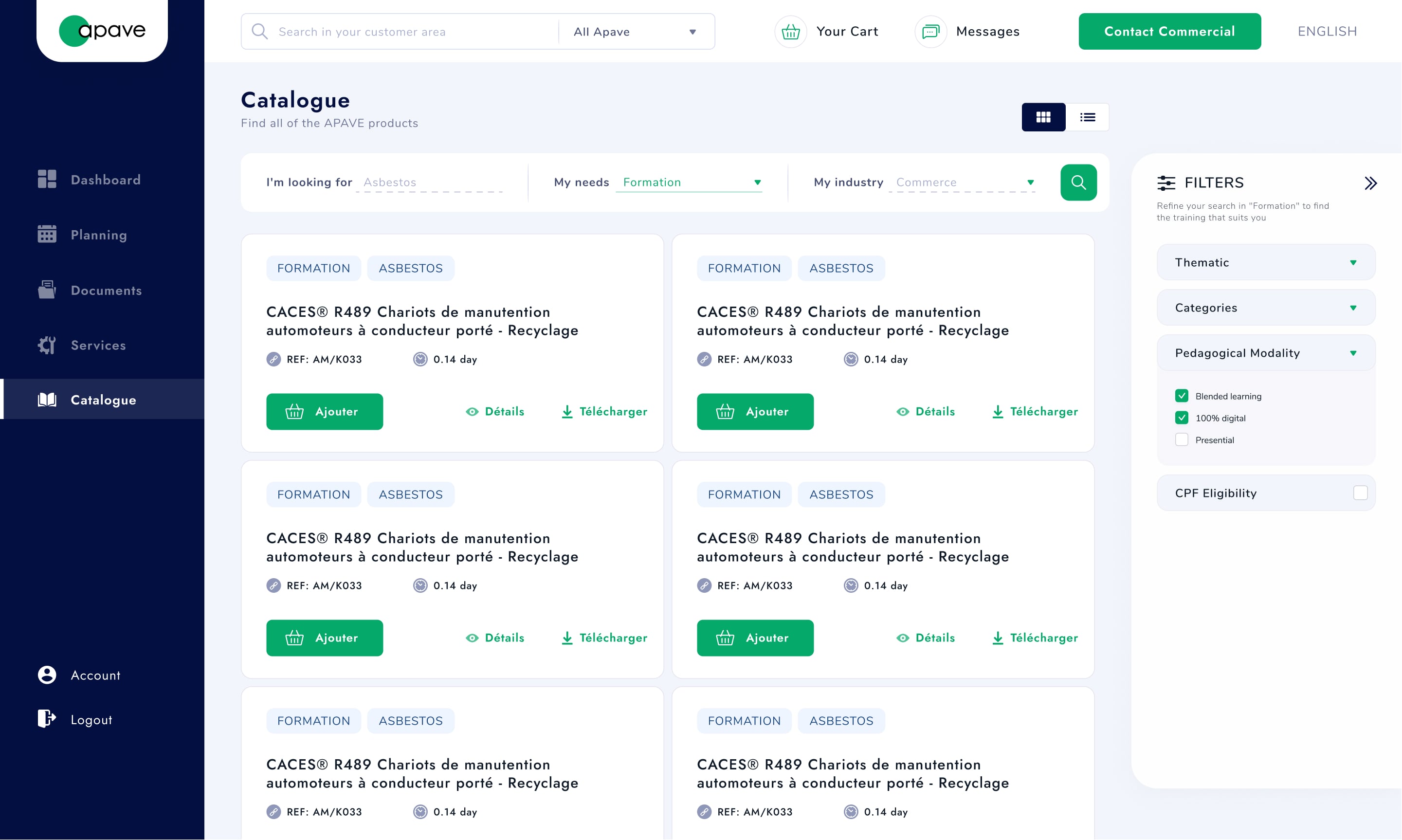The width and height of the screenshot is (1402, 840).
Task: Click the Your Cart label
Action: point(847,32)
